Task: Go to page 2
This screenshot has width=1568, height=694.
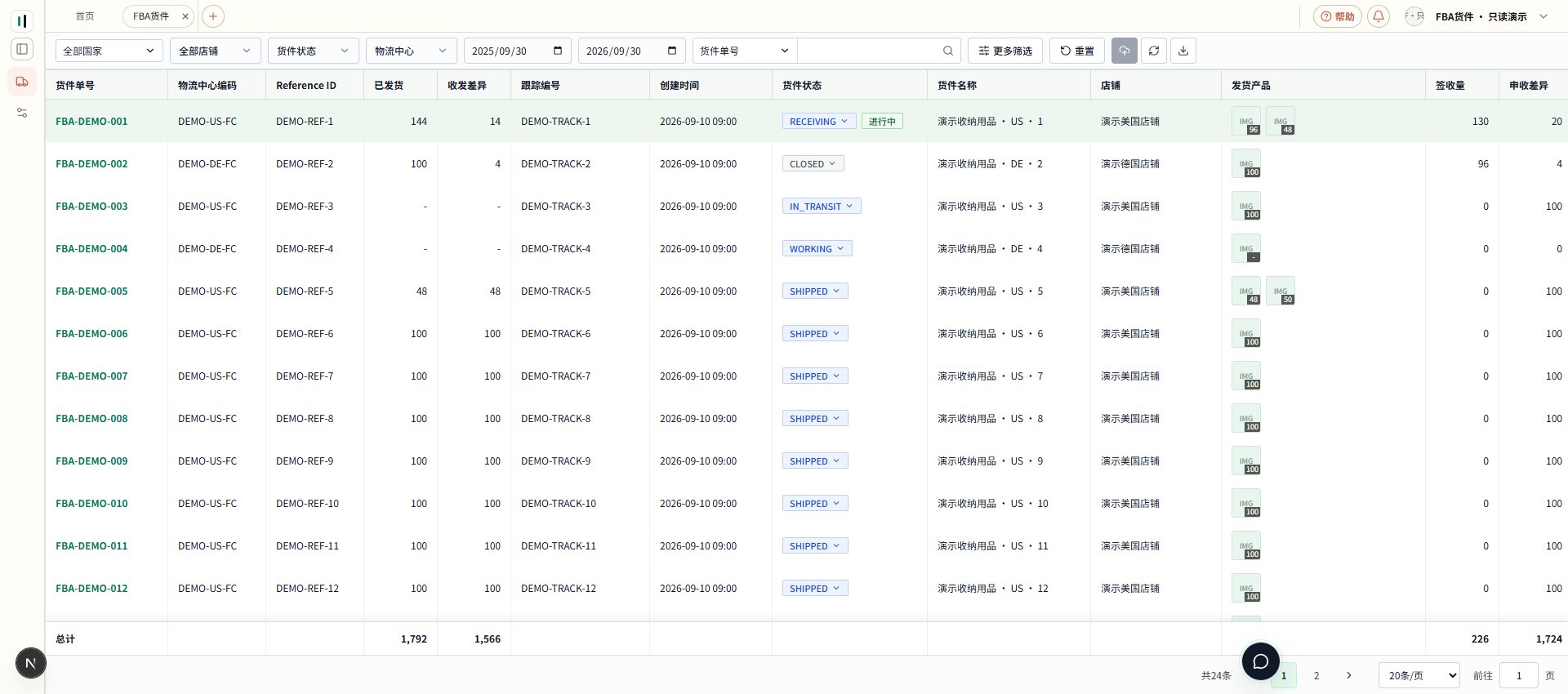Action: [1316, 675]
